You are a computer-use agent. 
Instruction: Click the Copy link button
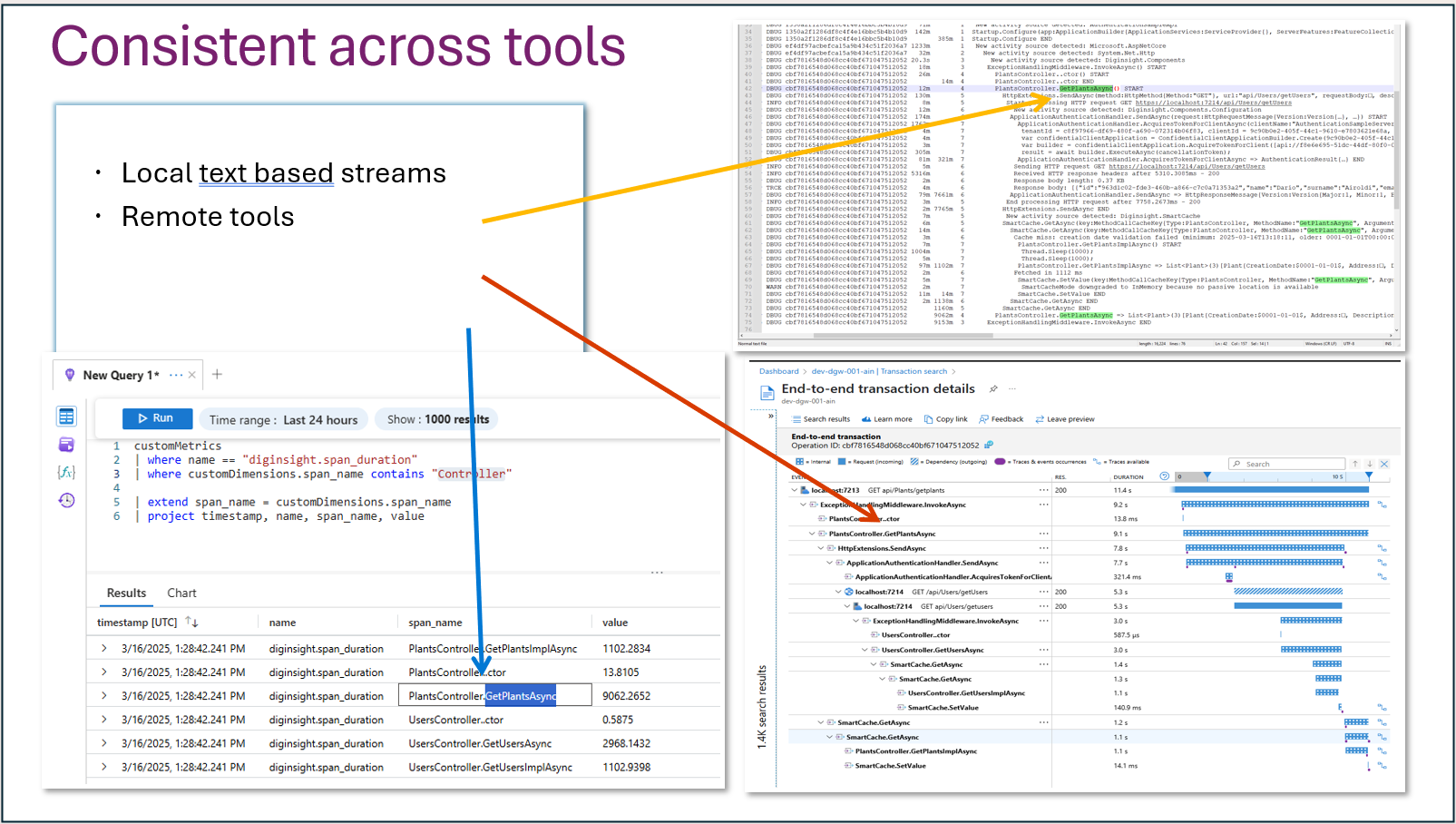[x=945, y=419]
